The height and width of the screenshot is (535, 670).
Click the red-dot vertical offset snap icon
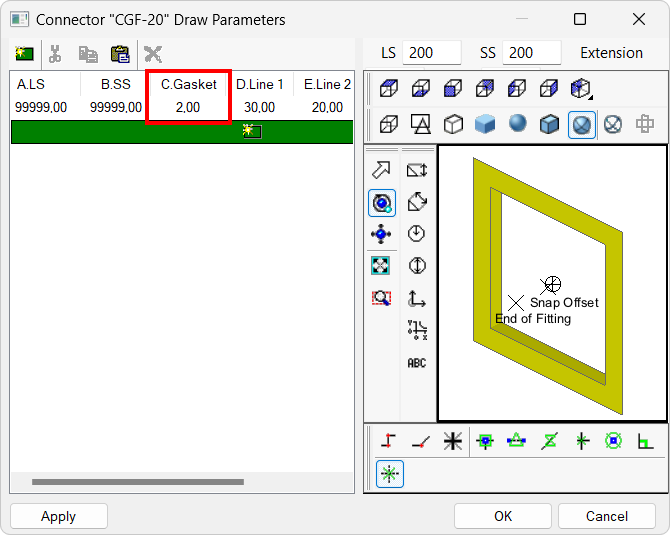coord(388,441)
